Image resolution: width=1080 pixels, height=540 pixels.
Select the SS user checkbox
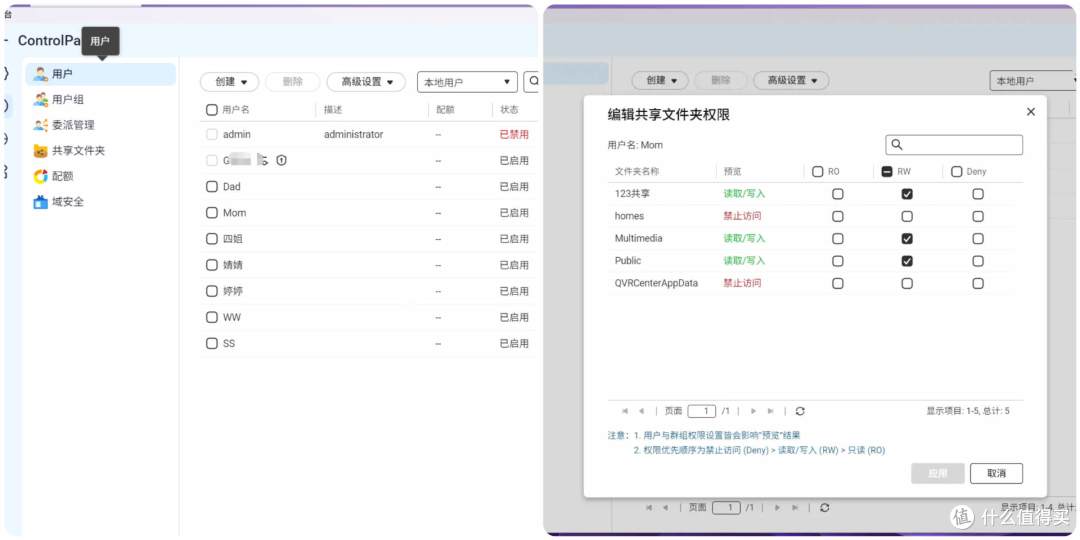click(211, 343)
